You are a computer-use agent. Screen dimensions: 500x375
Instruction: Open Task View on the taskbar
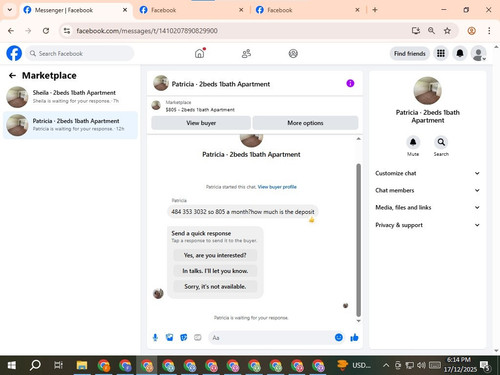point(58,365)
